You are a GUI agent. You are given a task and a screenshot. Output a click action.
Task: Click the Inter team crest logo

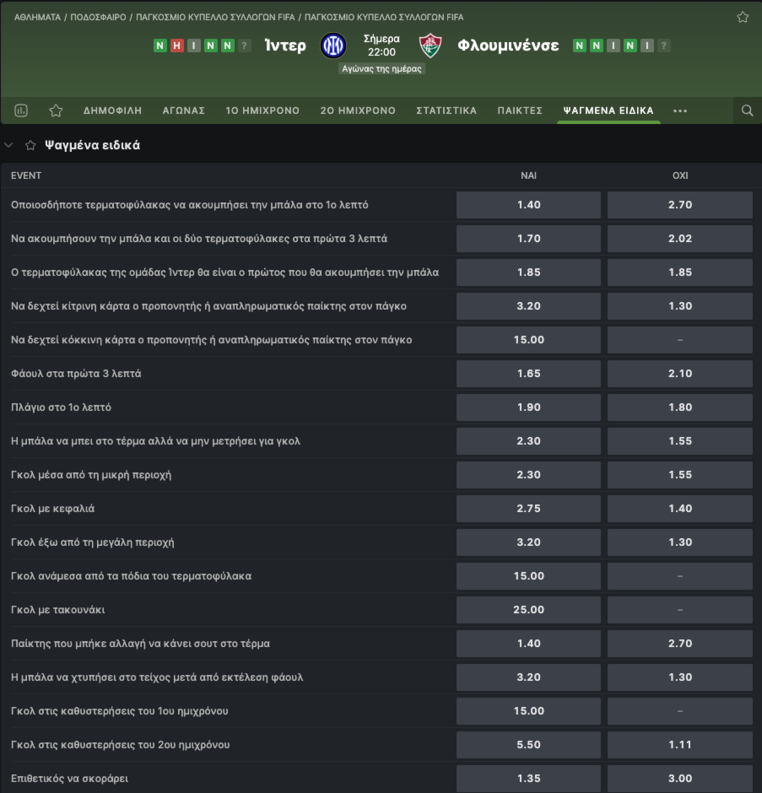pos(333,46)
